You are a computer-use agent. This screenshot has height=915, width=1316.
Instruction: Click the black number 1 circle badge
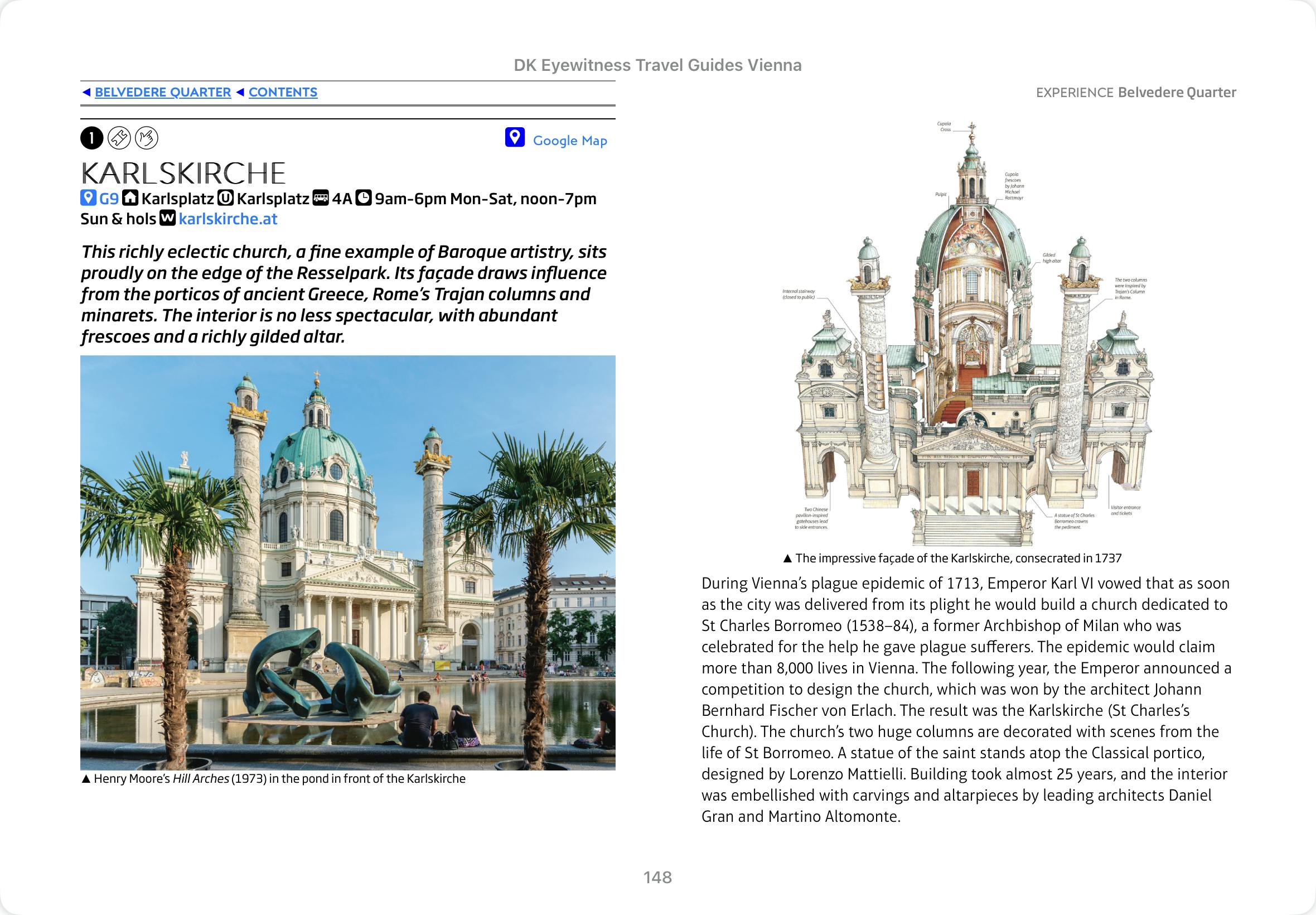pyautogui.click(x=91, y=138)
